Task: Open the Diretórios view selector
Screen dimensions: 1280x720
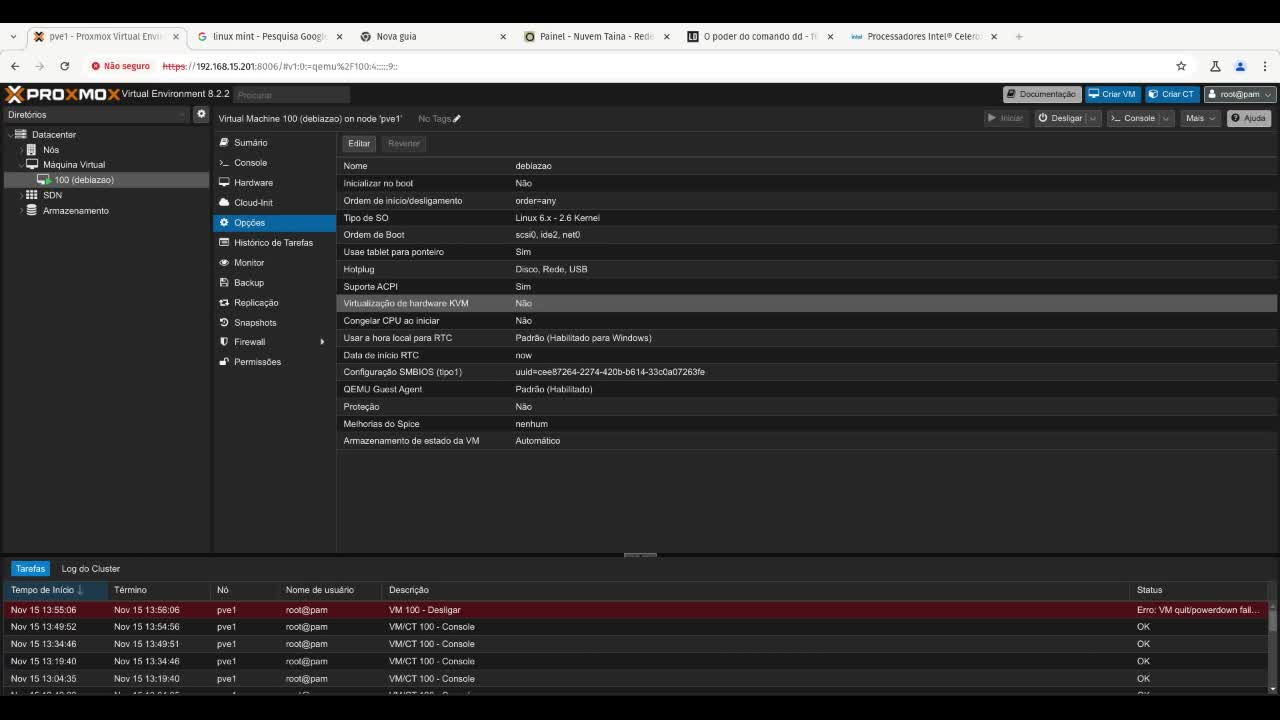Action: pos(97,115)
